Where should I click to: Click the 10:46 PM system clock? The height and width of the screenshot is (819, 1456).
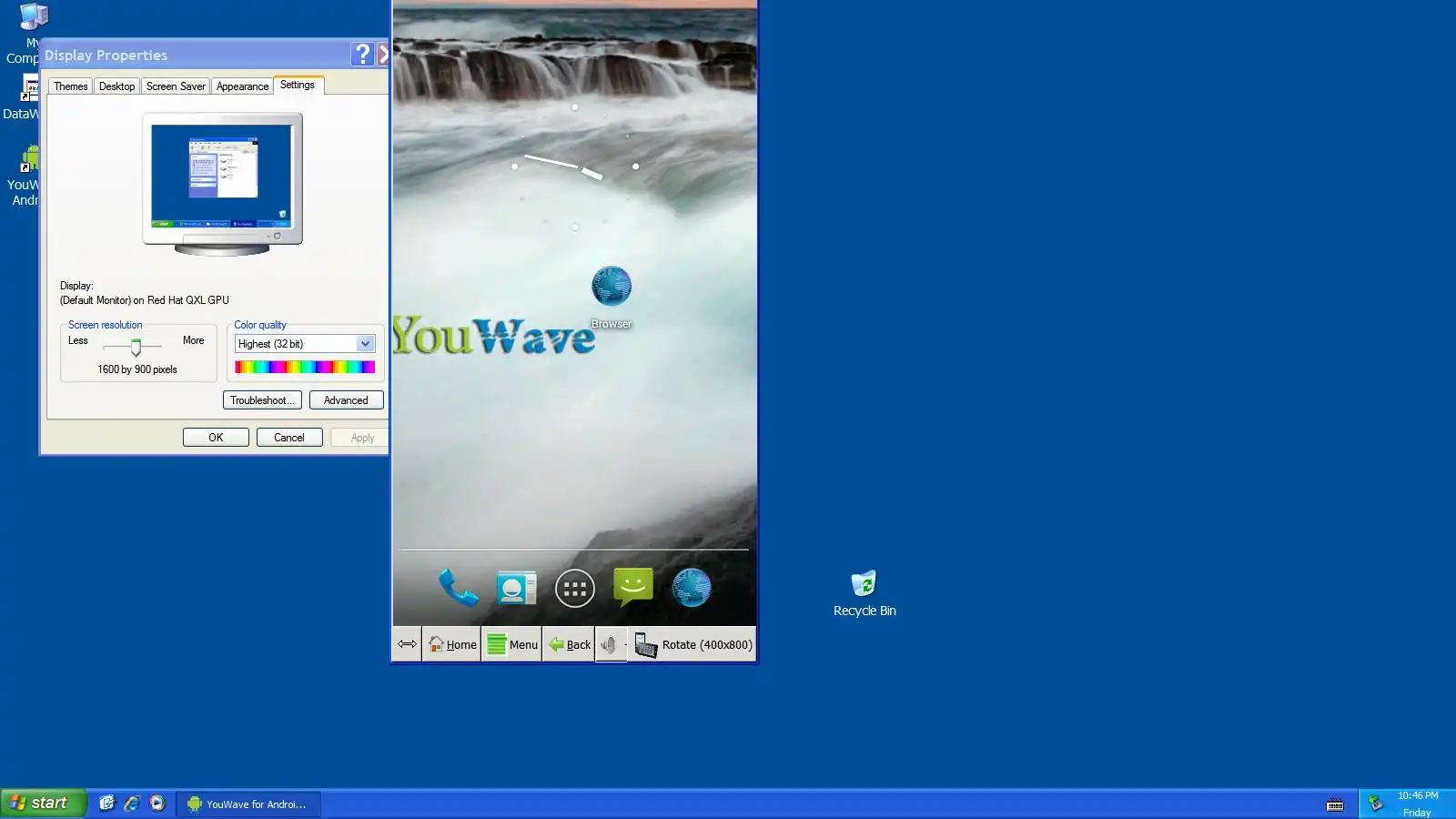1418,795
